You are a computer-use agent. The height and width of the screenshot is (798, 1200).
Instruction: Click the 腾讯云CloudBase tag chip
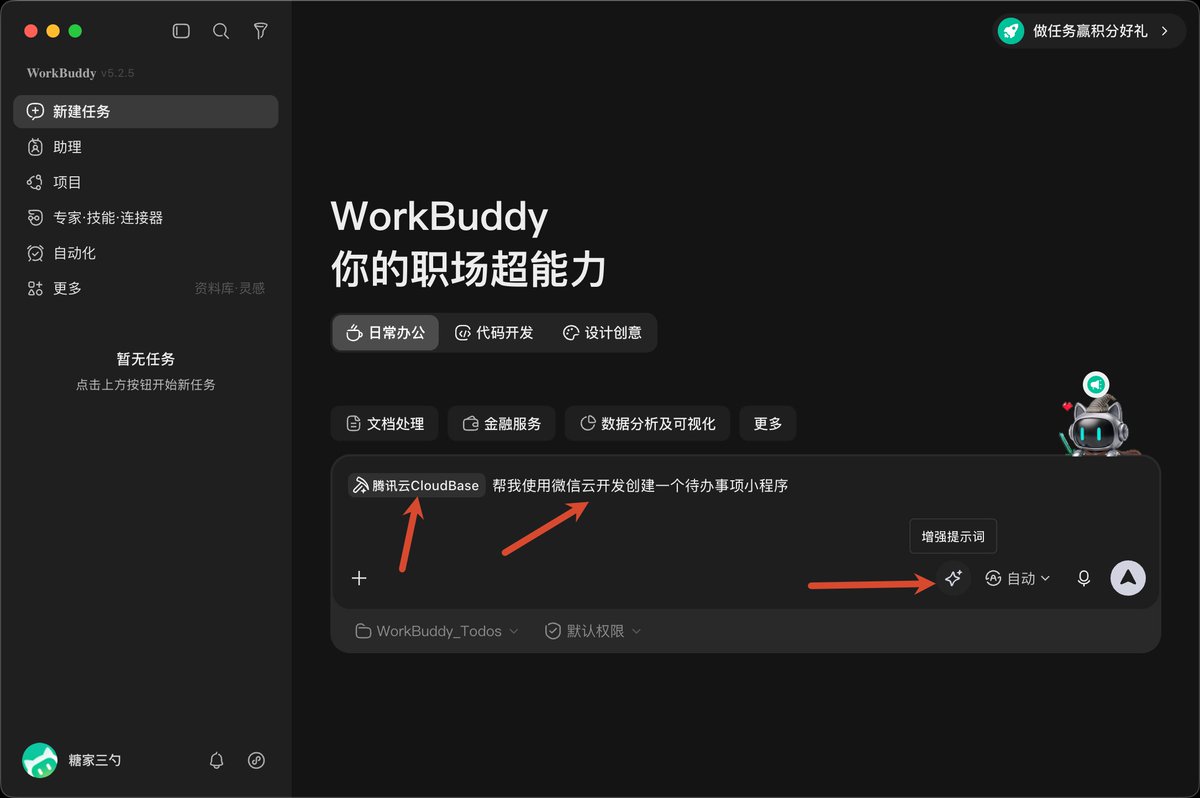point(417,486)
